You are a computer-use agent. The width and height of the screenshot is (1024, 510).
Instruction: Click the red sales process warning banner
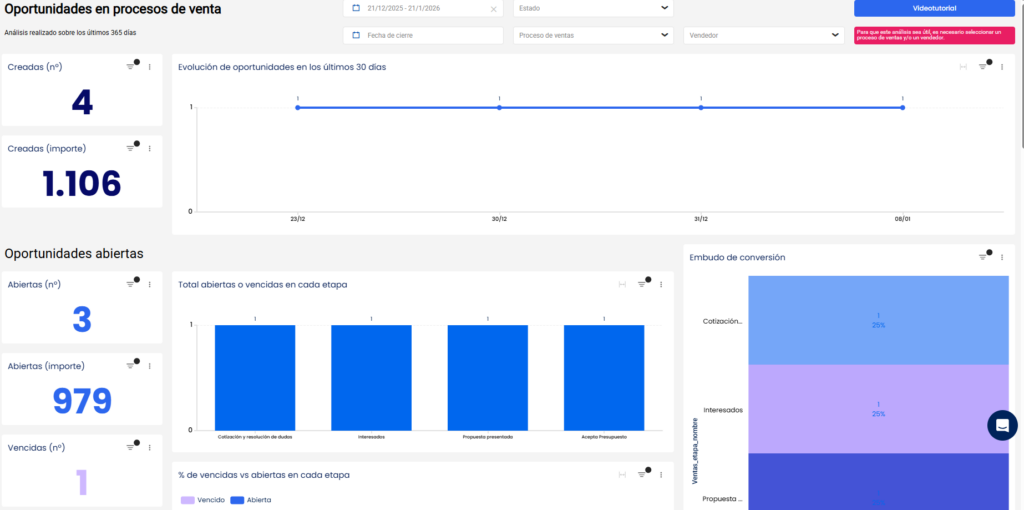tap(934, 35)
